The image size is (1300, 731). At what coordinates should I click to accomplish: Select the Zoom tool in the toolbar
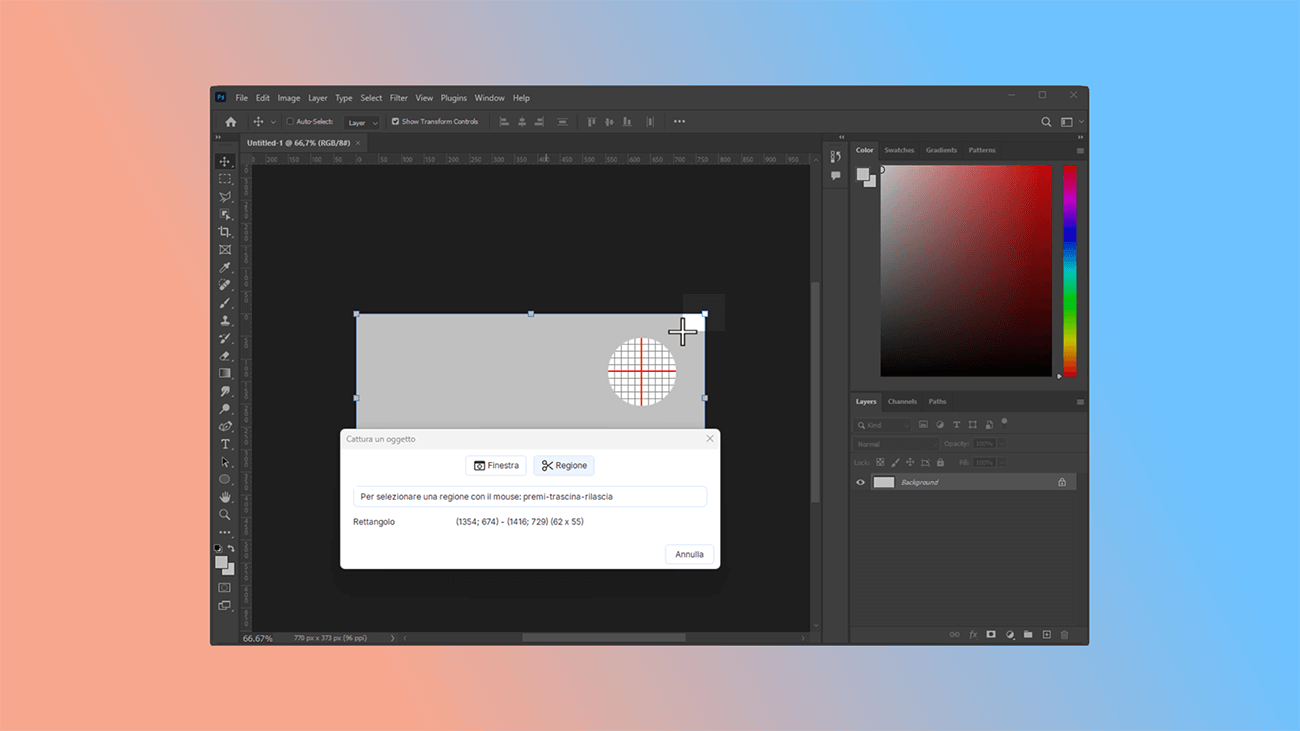[225, 515]
